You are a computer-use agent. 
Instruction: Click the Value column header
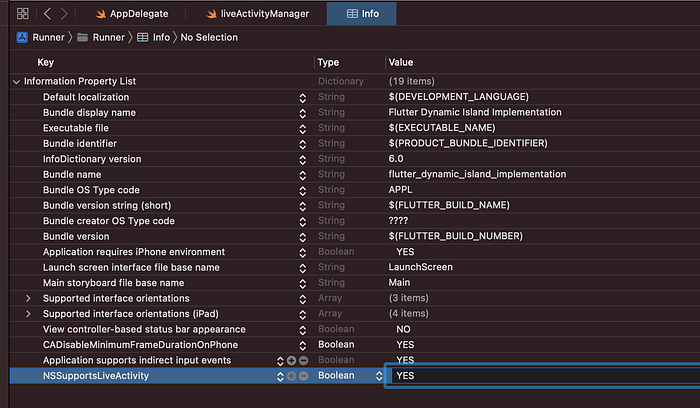click(401, 62)
